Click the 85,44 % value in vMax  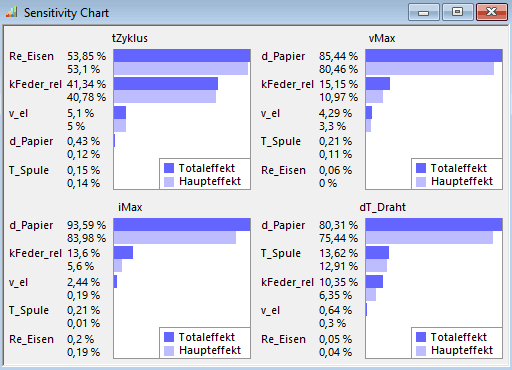coord(338,56)
